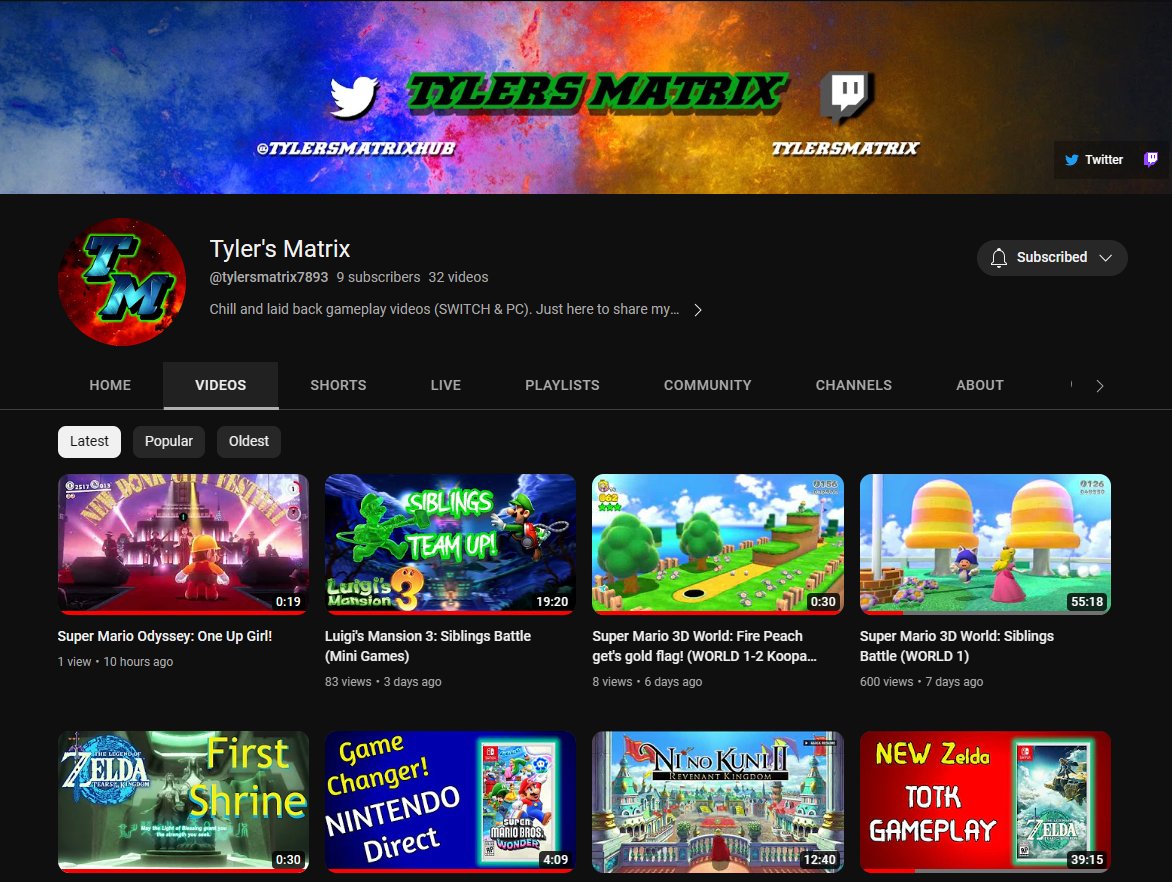Click the Tyler's Matrix TM avatar logo
Image resolution: width=1172 pixels, height=882 pixels.
pyautogui.click(x=122, y=281)
